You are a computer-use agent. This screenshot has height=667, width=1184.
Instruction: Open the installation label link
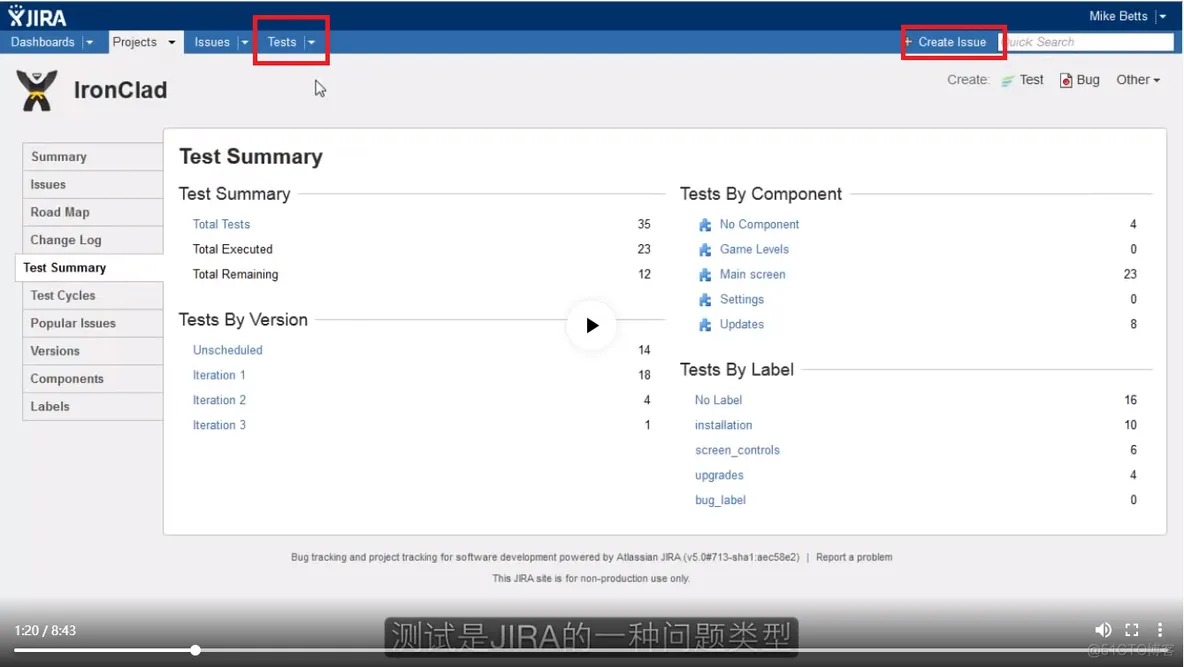click(x=723, y=425)
